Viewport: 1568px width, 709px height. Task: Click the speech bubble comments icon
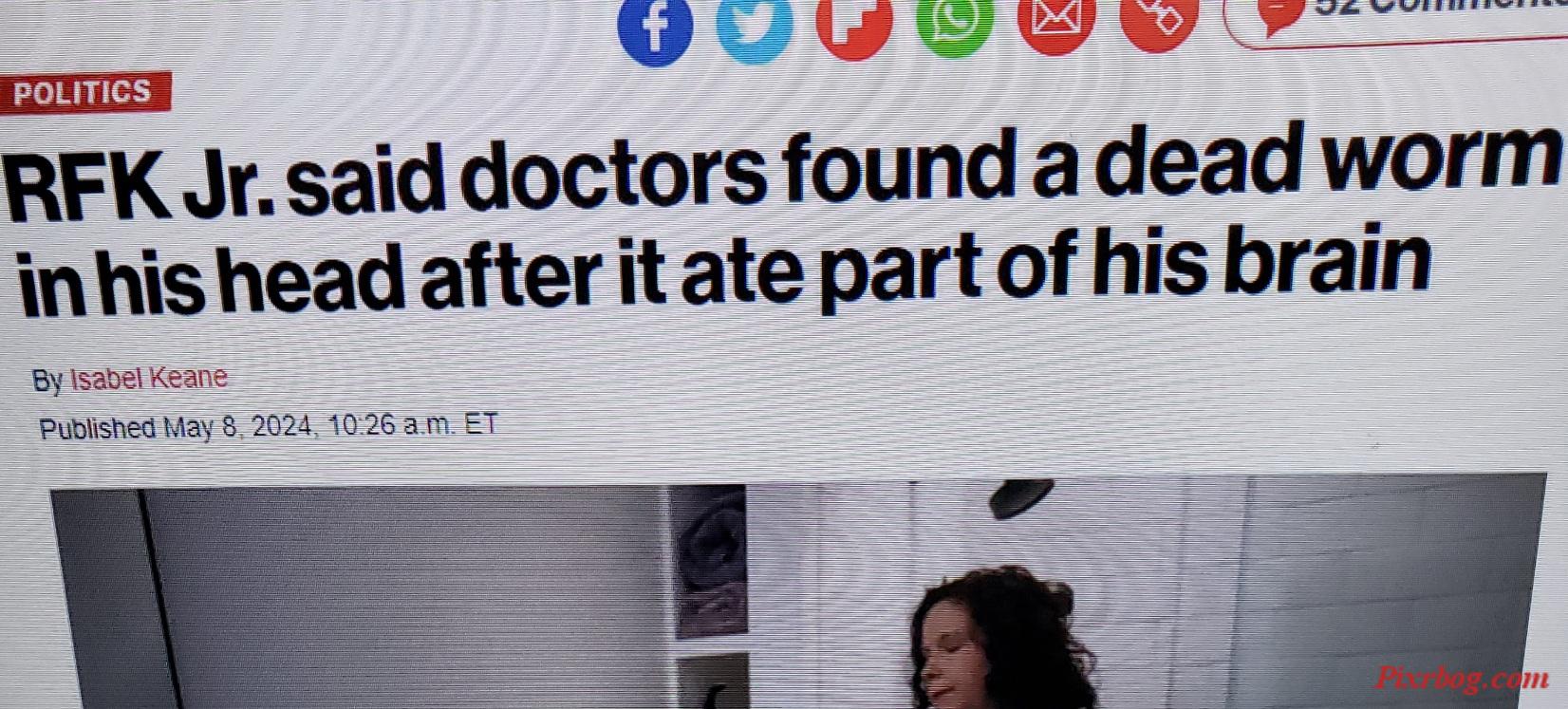click(1280, 14)
